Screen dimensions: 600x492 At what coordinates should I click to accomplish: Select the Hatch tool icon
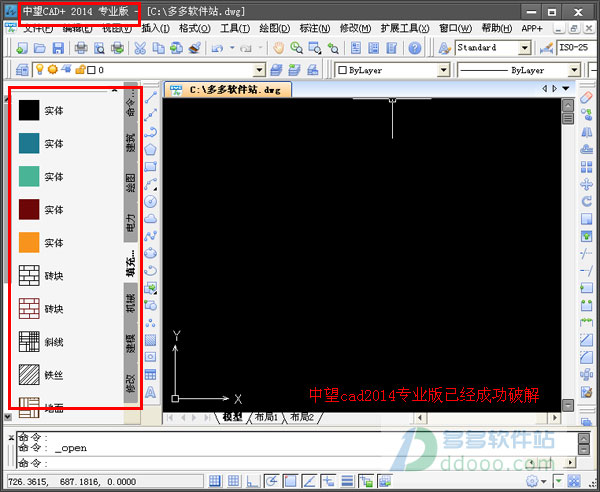tap(151, 340)
